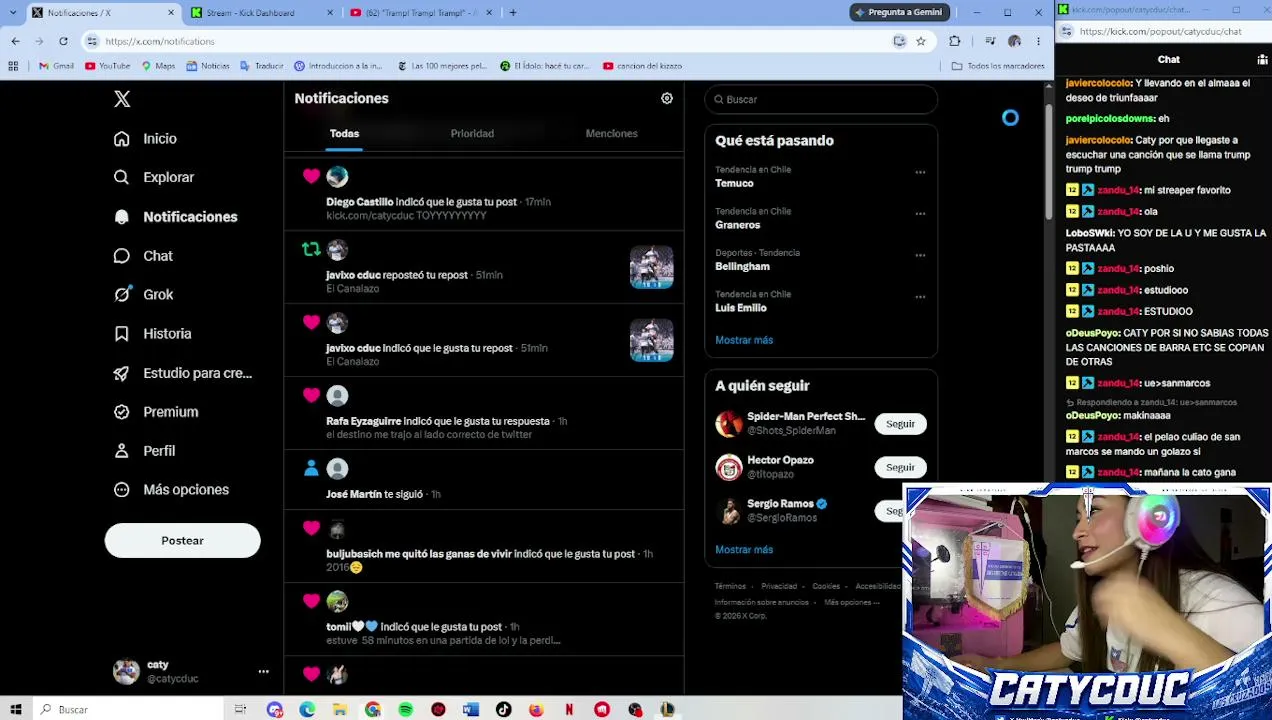Viewport: 1272px width, 720px height.
Task: Click Mostrar más under trends
Action: pyautogui.click(x=744, y=340)
